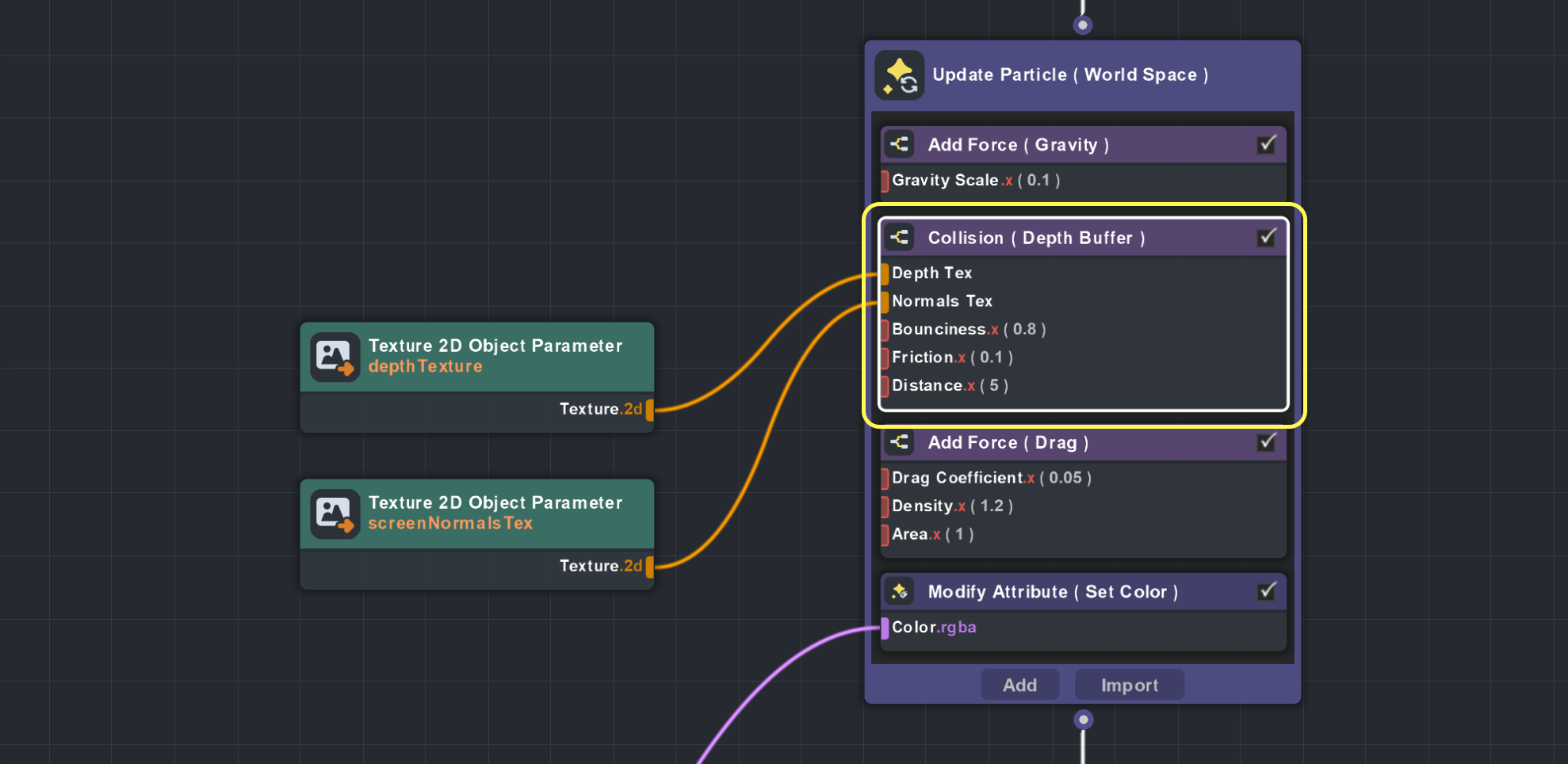Click the screenNormalsTex parameter node icon
The image size is (1568, 764).
tap(335, 514)
